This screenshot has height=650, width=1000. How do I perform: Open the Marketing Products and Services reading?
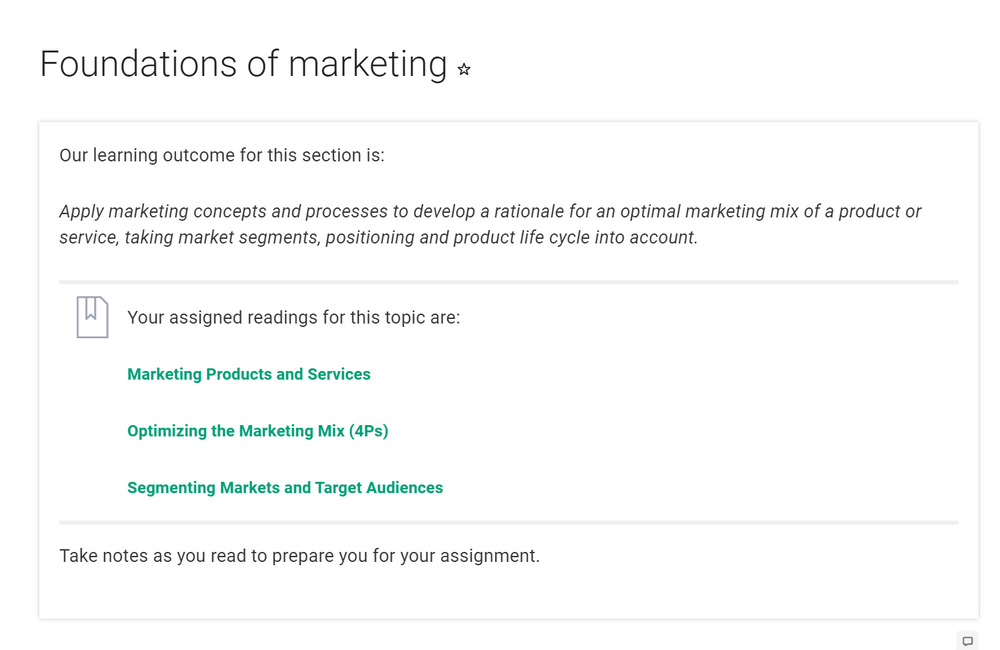[249, 374]
